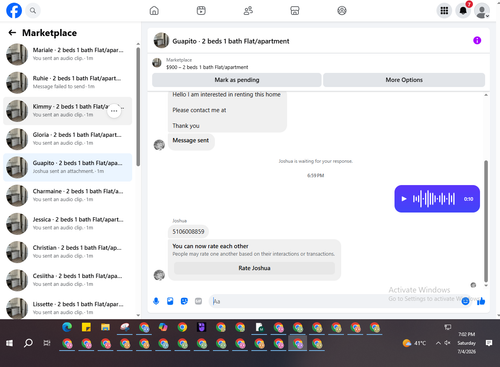Open options menu for Kimmy conversation
The width and height of the screenshot is (500, 367).
pos(114,111)
